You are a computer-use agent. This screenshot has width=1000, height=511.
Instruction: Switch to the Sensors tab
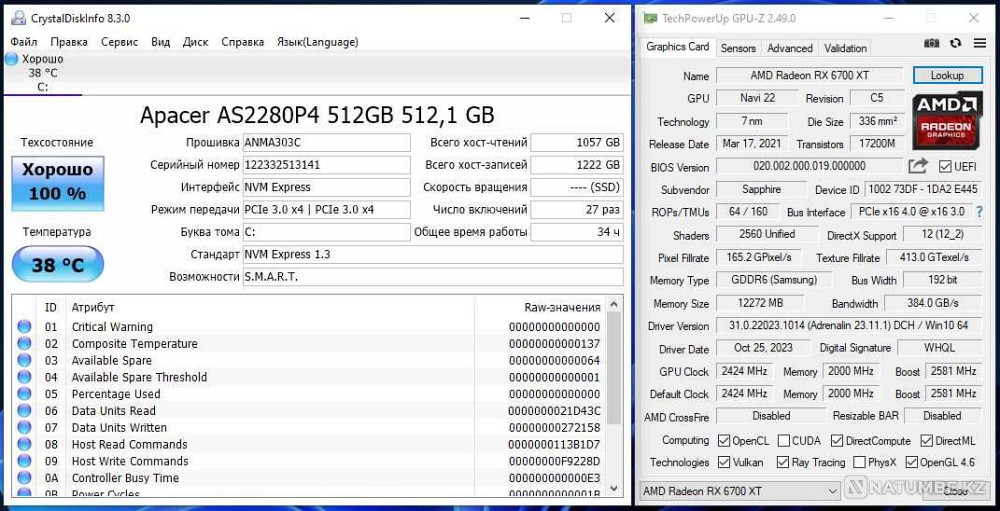738,48
